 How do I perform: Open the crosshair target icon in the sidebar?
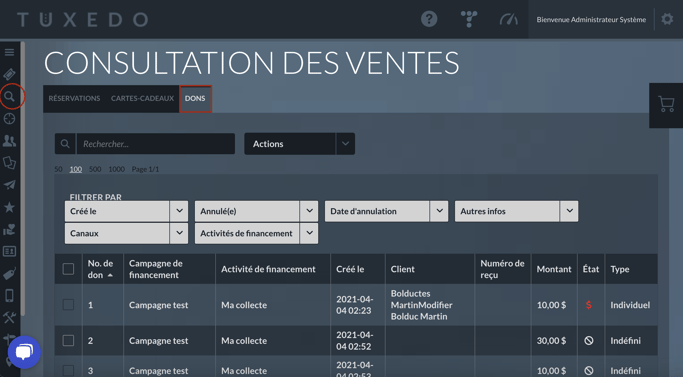pyautogui.click(x=9, y=119)
